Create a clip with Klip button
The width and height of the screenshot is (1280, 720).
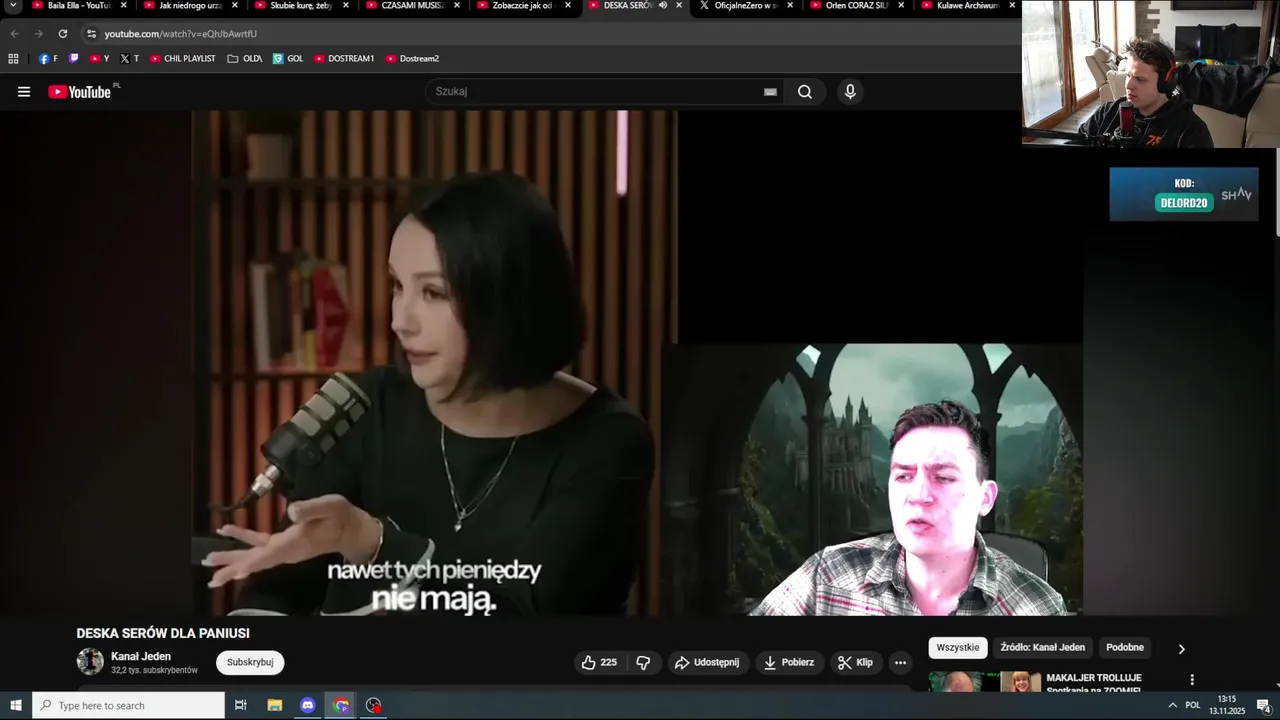(x=855, y=663)
